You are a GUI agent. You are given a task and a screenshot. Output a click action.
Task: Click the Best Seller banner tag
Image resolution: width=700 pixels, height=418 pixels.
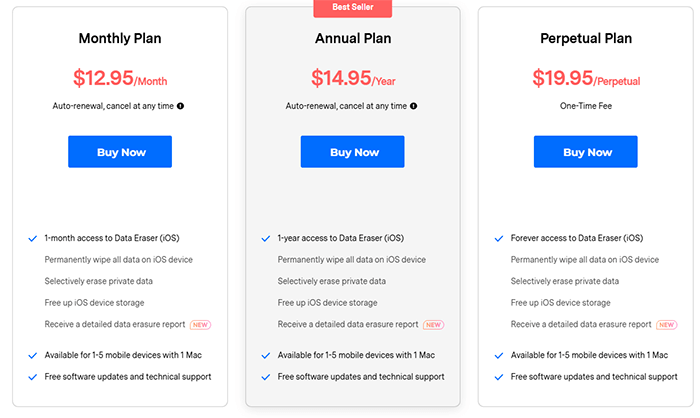coord(353,8)
